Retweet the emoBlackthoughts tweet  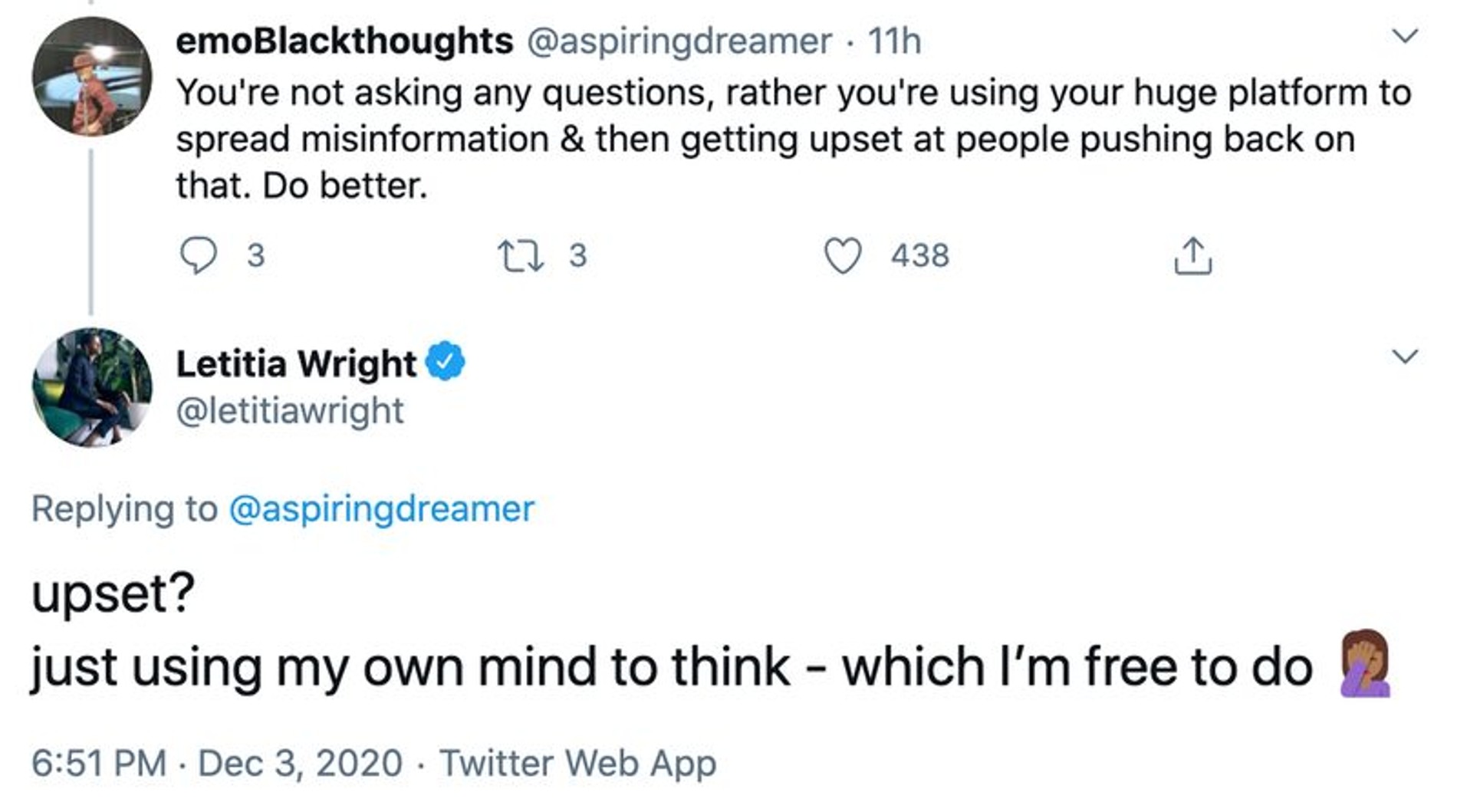(x=521, y=256)
